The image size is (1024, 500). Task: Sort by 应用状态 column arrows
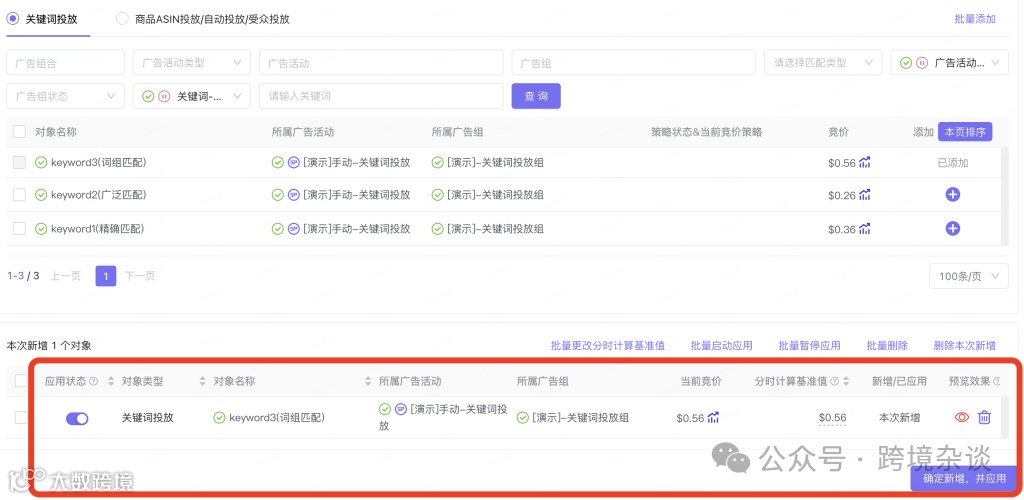(x=110, y=381)
